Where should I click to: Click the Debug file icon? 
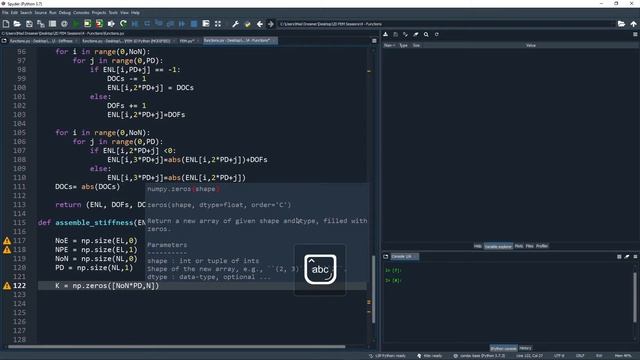[135, 24]
